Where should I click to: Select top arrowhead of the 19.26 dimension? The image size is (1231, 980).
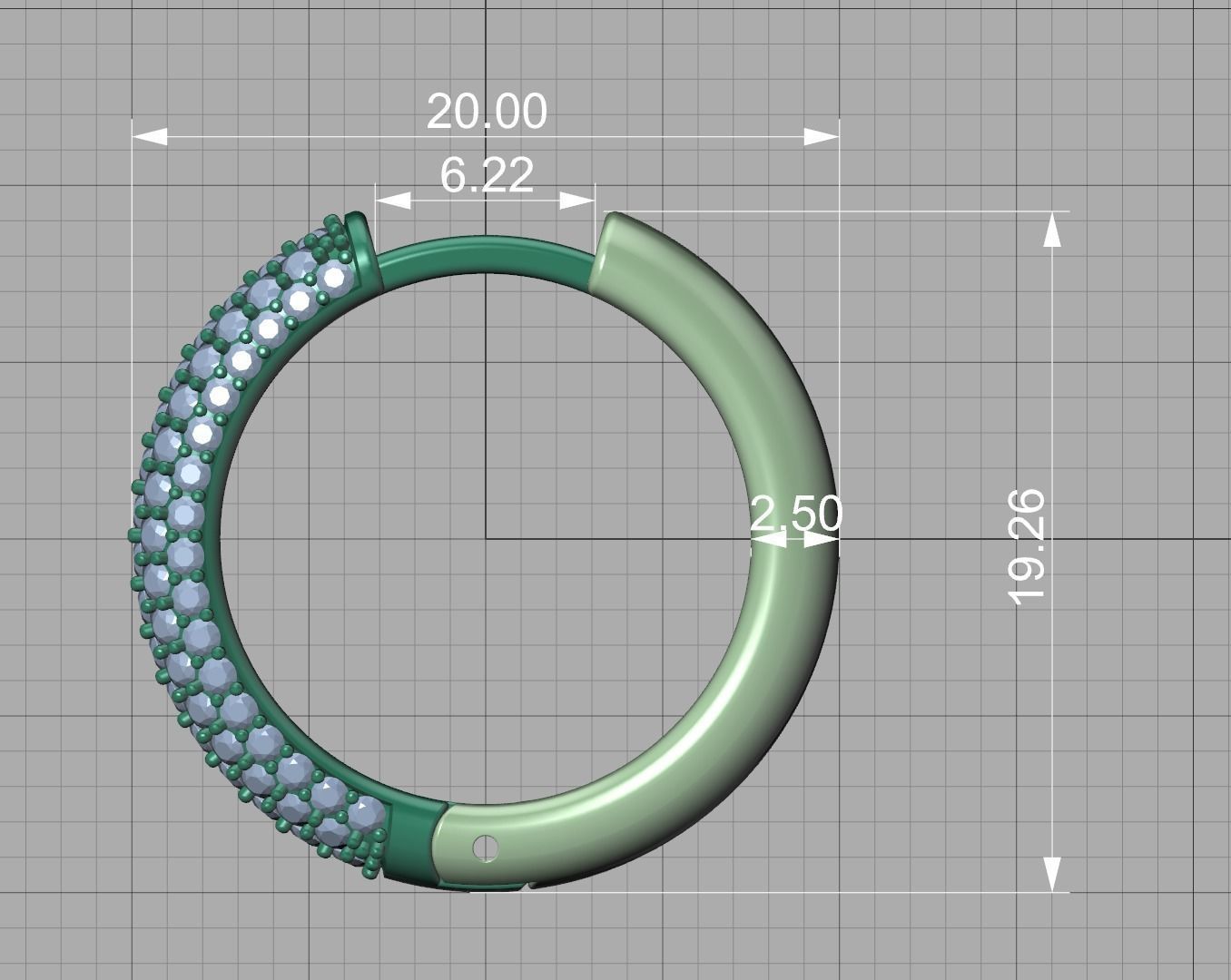click(x=1052, y=229)
